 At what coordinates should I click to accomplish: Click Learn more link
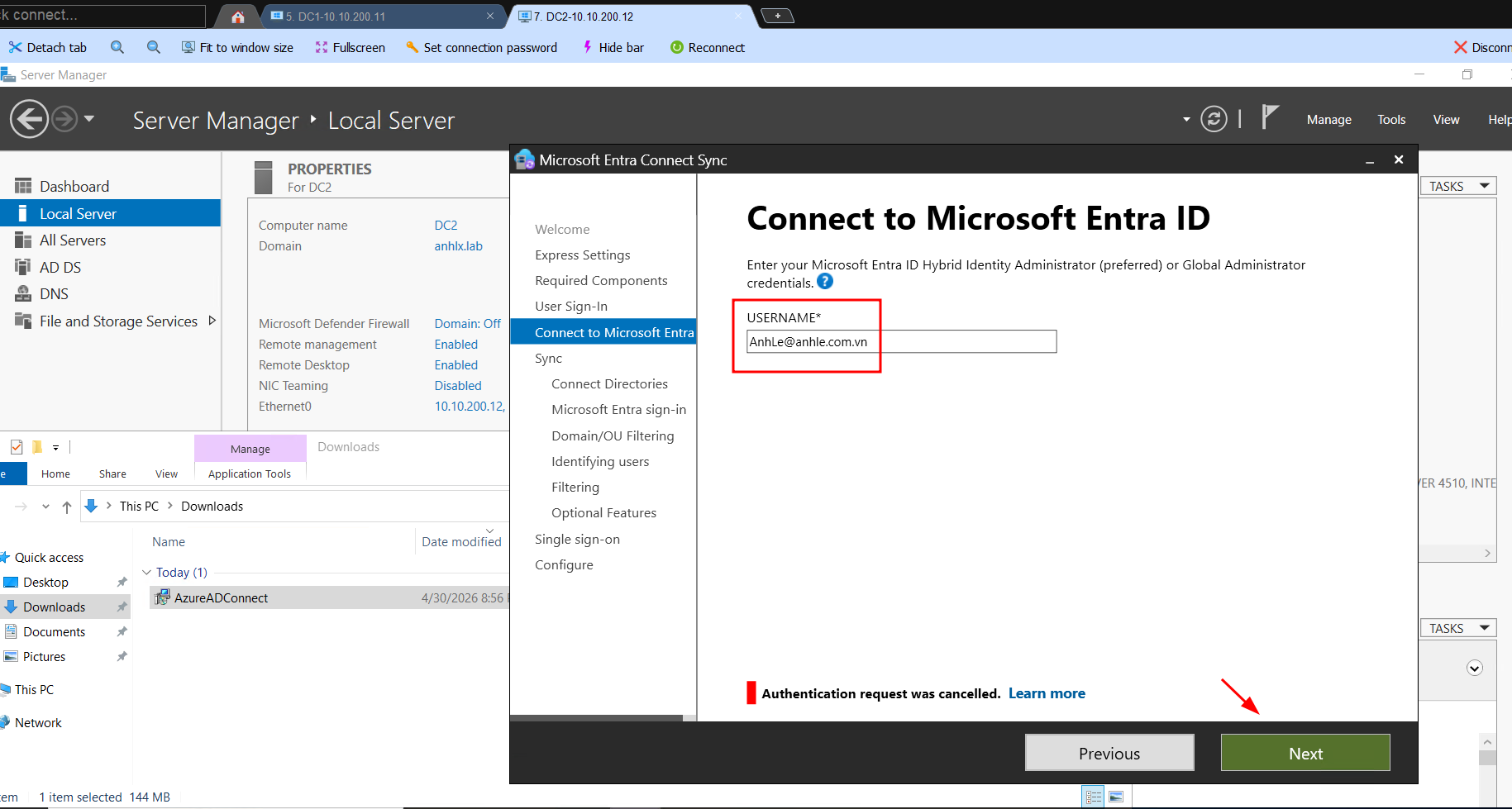[x=1047, y=694]
